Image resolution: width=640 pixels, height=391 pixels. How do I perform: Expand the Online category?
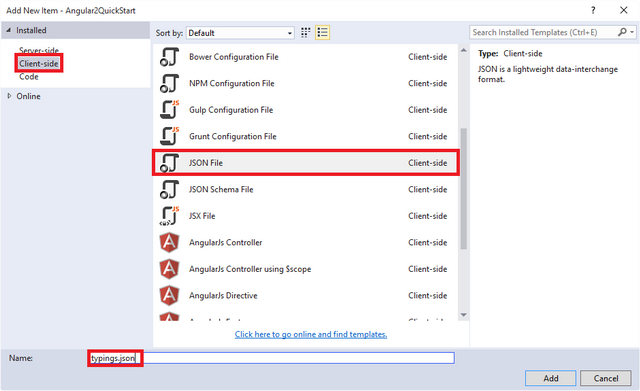pos(9,96)
